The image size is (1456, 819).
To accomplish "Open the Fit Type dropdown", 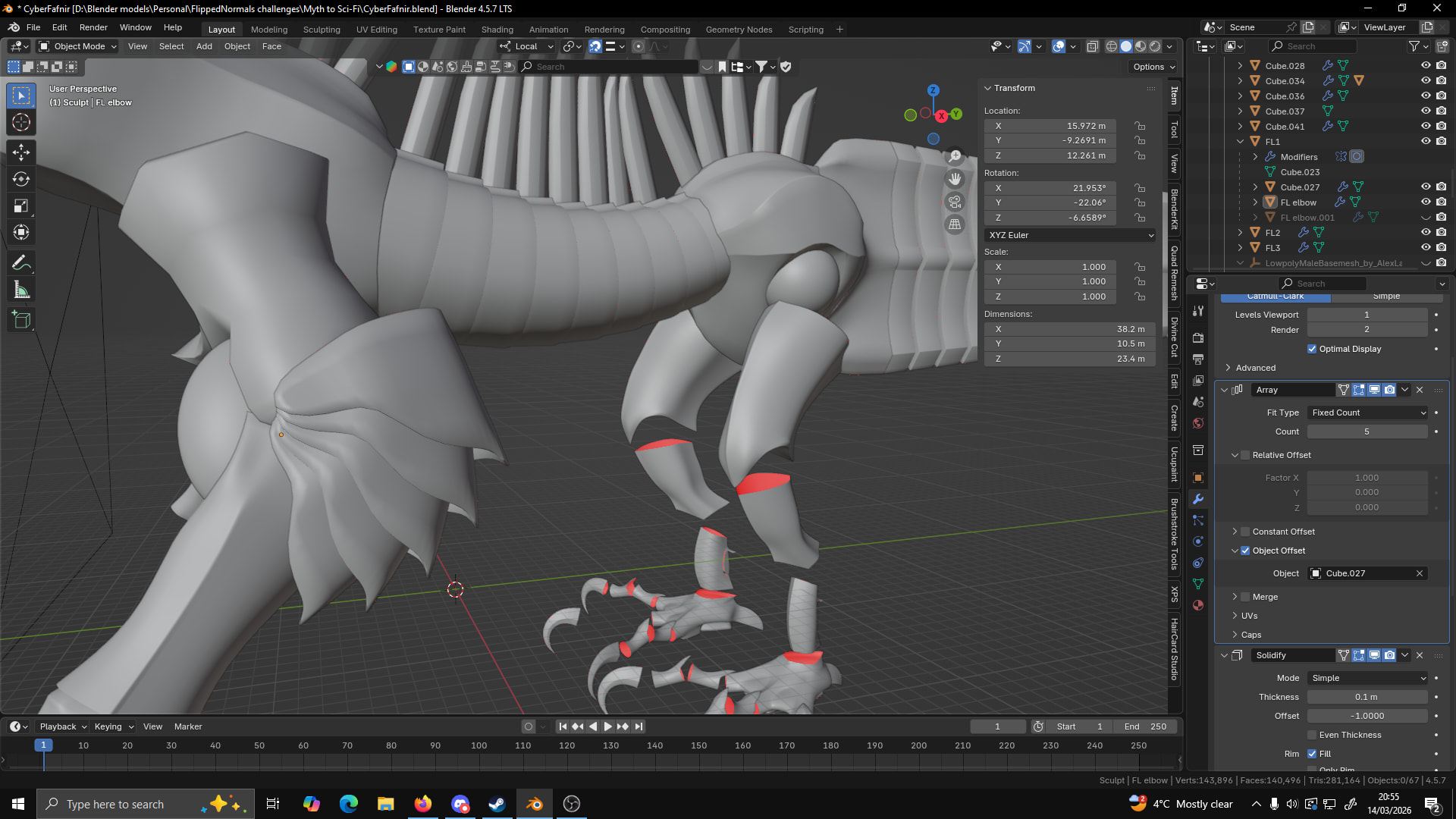I will 1367,413.
